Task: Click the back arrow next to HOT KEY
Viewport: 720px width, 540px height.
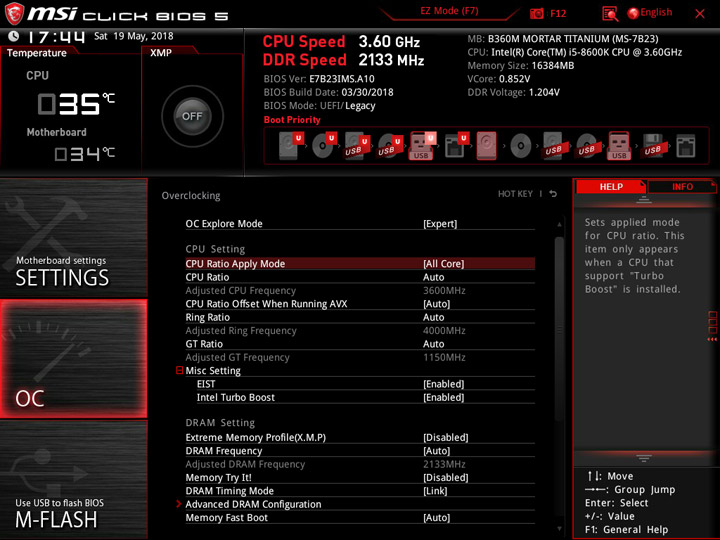Action: [x=553, y=194]
